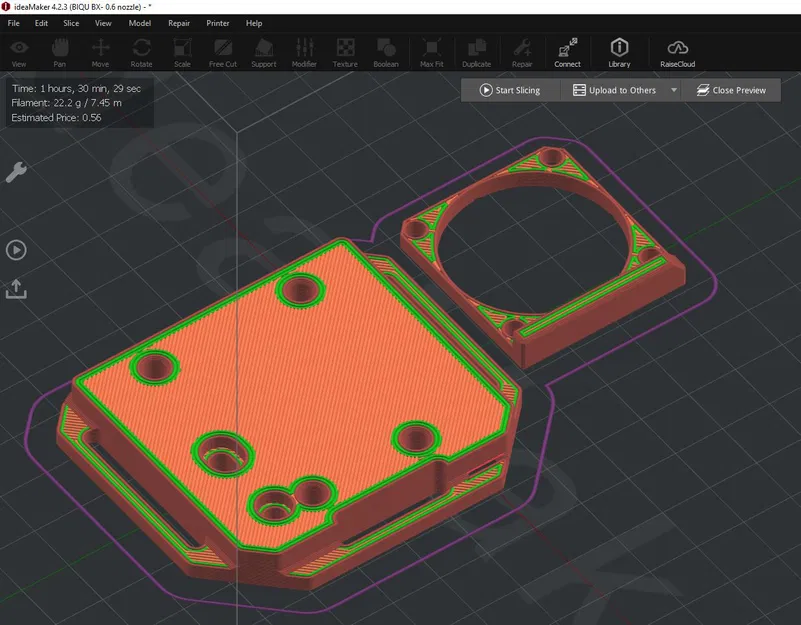Click the Max Fit tool
Viewport: 801px width, 625px height.
[x=432, y=53]
